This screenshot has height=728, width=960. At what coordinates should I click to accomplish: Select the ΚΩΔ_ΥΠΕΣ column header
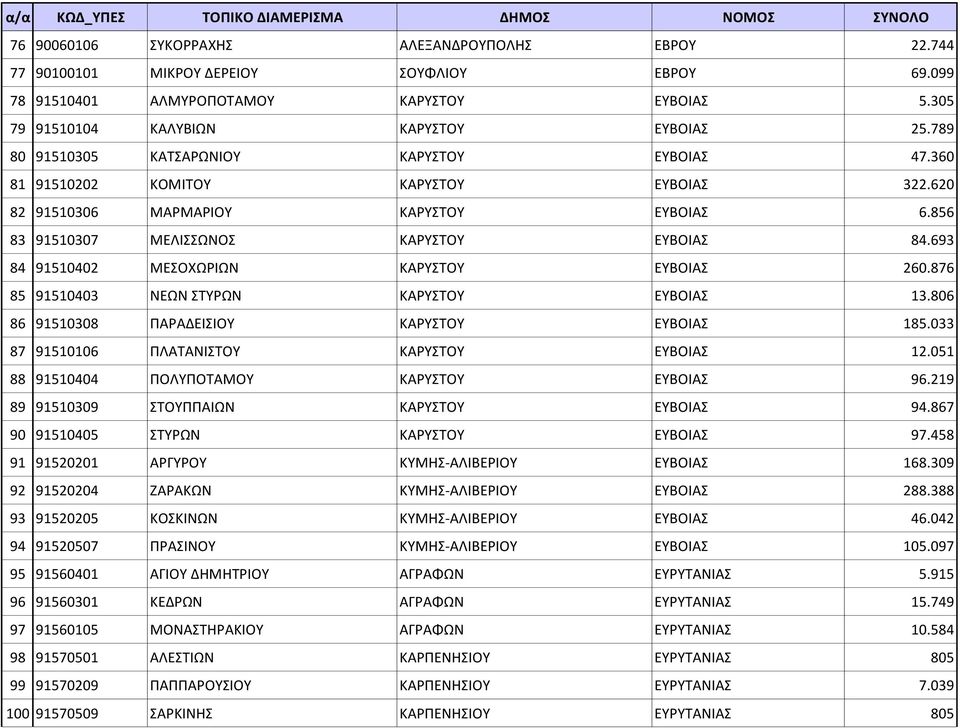click(90, 17)
